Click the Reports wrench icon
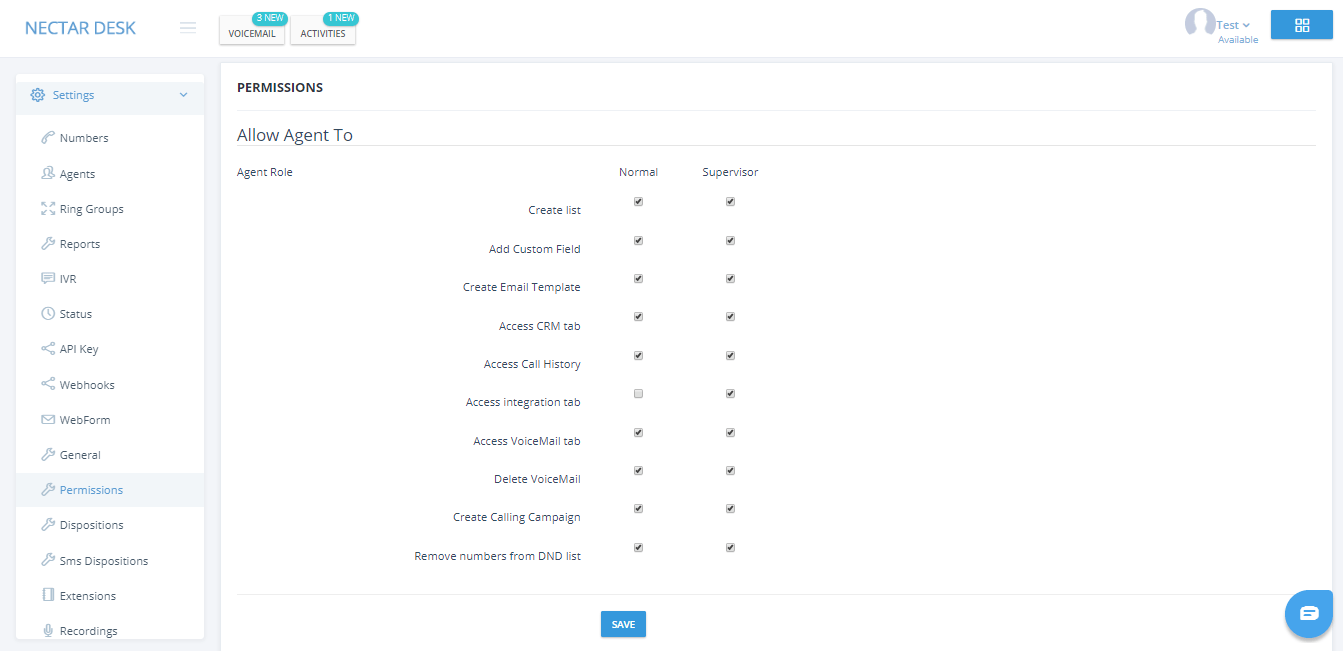Image resolution: width=1343 pixels, height=651 pixels. pyautogui.click(x=47, y=244)
